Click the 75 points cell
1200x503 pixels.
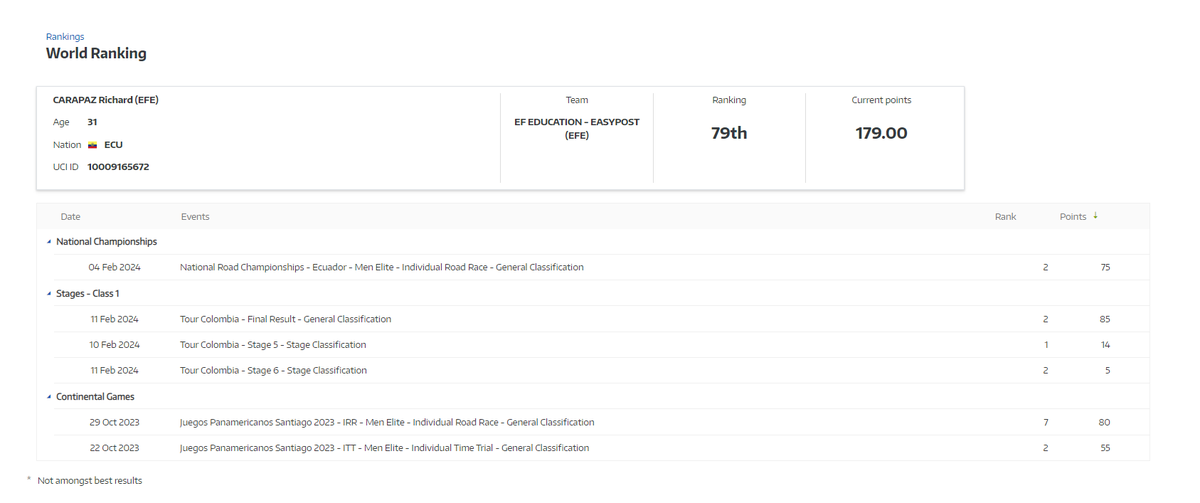pyautogui.click(x=1105, y=268)
